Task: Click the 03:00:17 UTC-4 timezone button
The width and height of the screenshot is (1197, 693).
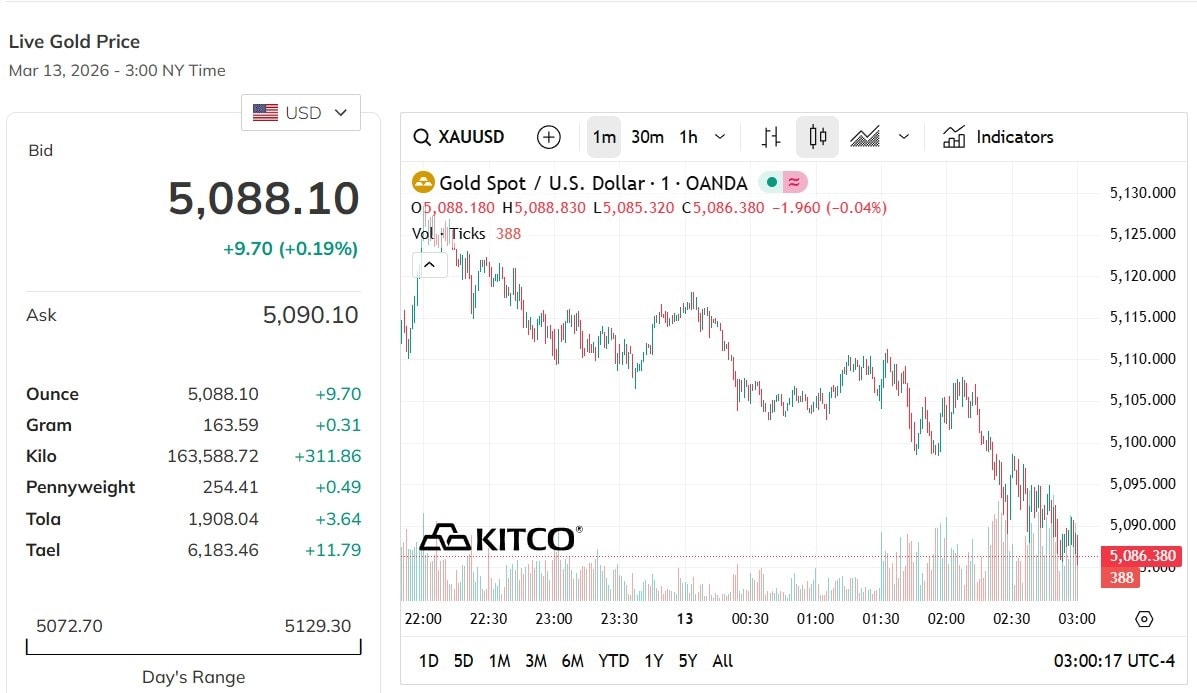Action: 1113,661
